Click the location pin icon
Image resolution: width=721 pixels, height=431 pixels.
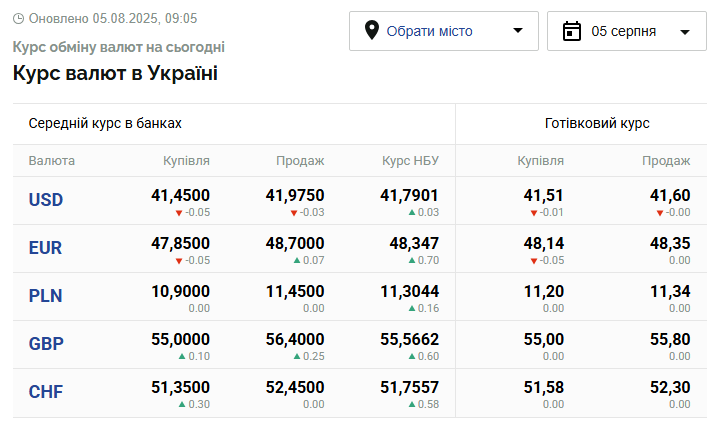click(372, 31)
